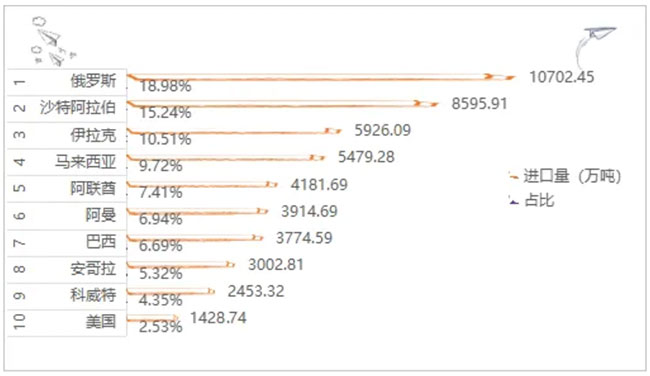Click the 科威特 category label
This screenshot has width=650, height=376.
[x=93, y=295]
